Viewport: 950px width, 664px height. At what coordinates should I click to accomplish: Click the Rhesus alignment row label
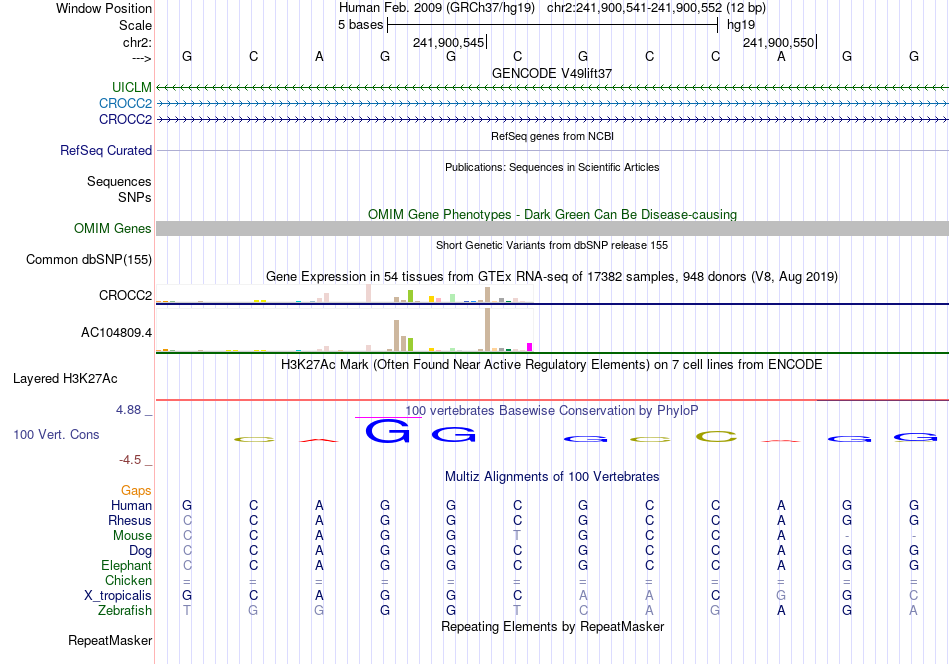[130, 520]
